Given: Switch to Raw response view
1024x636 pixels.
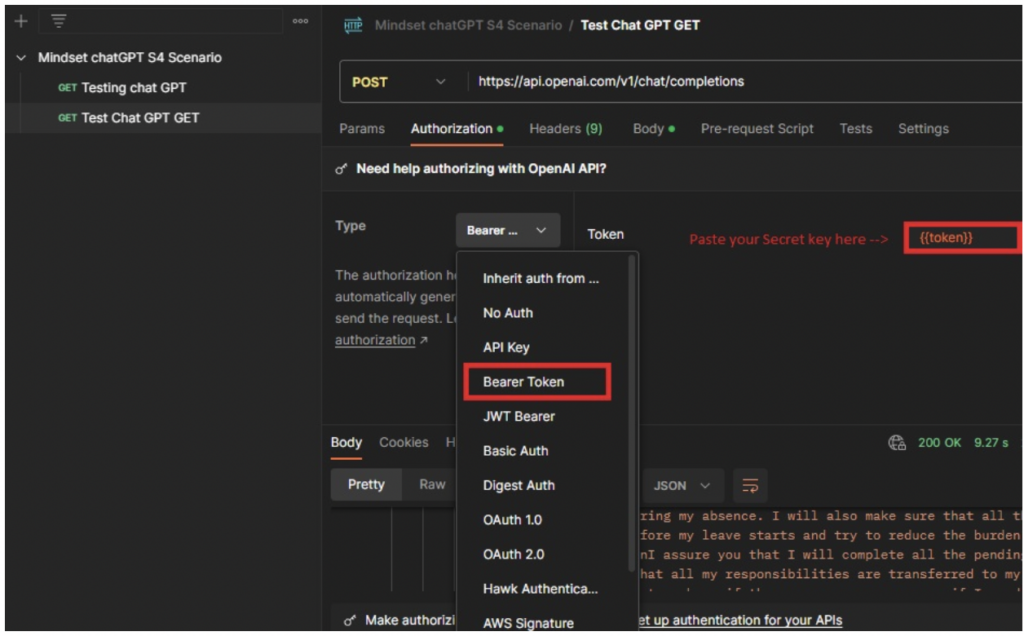Looking at the screenshot, I should click(432, 485).
